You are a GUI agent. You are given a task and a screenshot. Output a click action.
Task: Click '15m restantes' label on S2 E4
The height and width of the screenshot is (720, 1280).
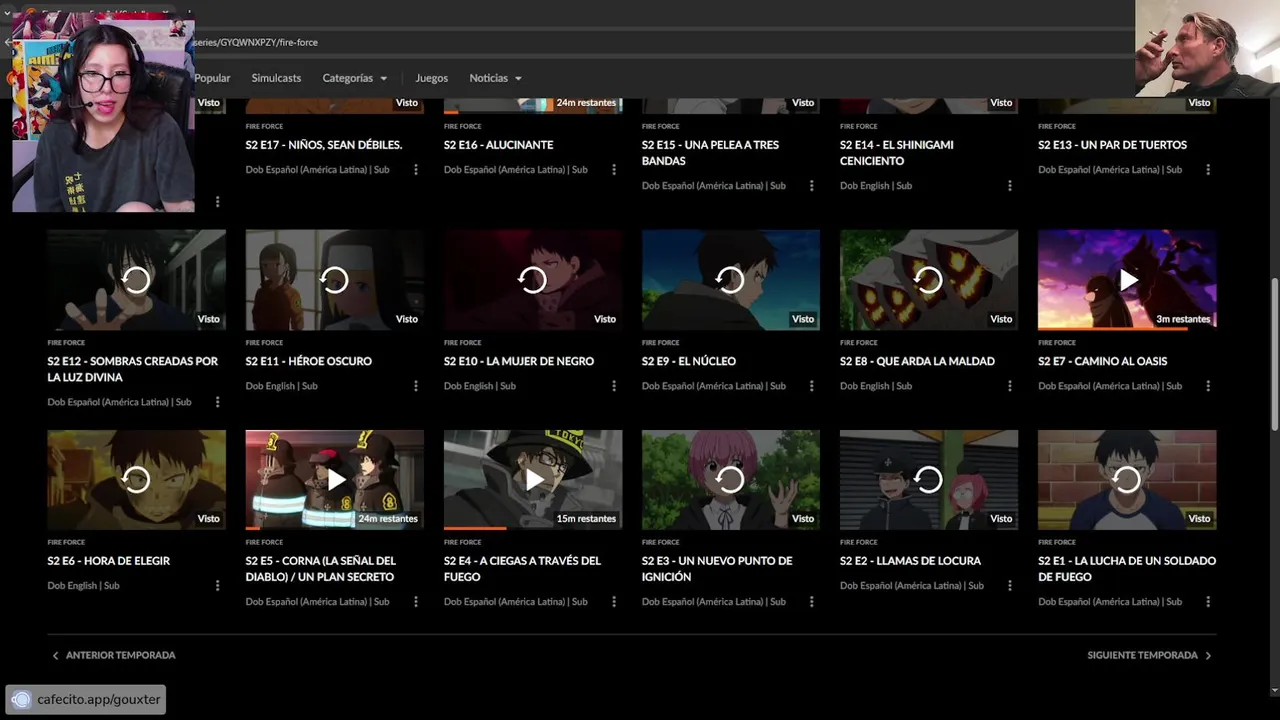[586, 519]
